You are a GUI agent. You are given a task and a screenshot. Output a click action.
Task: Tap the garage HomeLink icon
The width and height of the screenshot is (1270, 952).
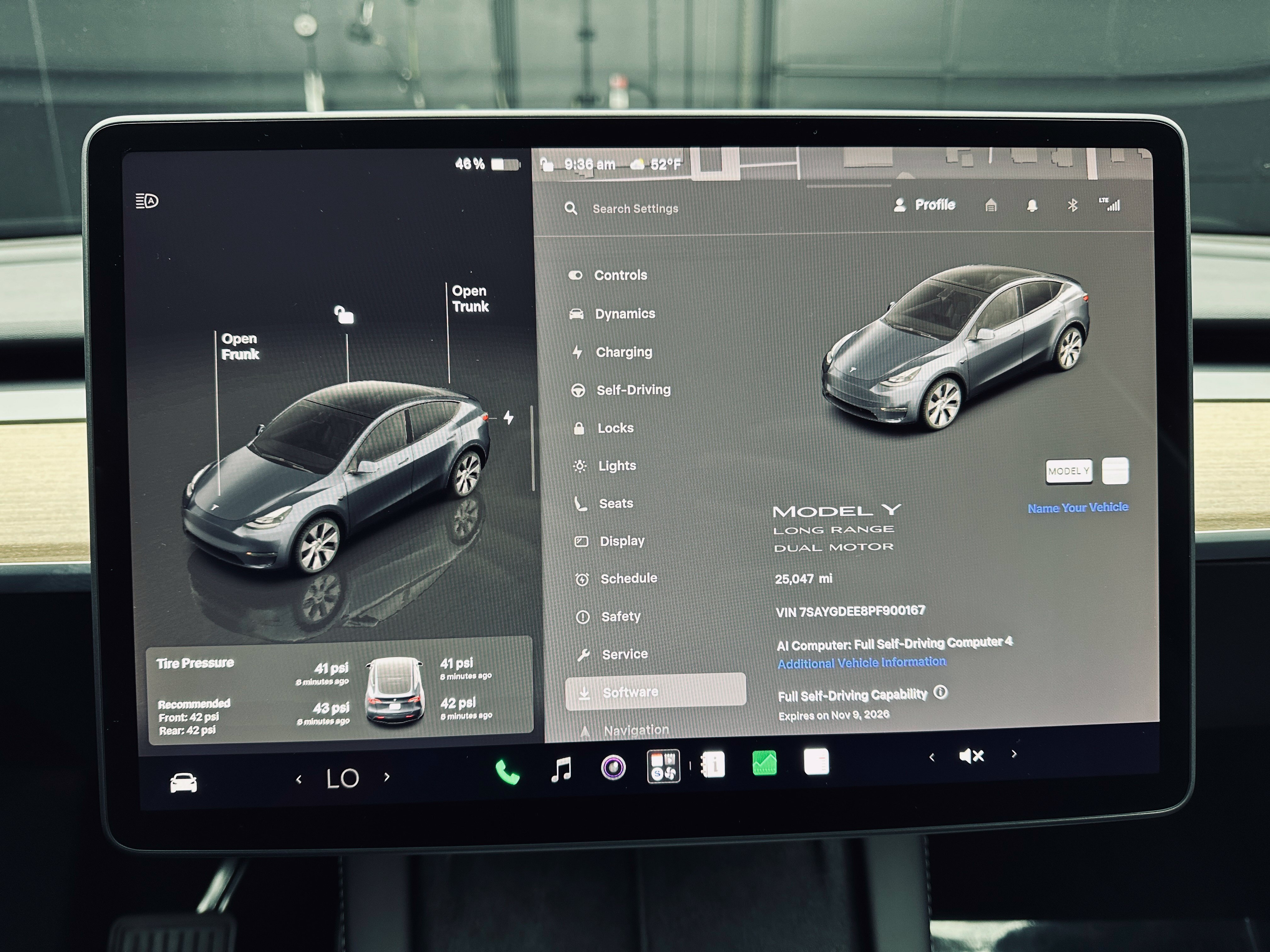point(991,206)
